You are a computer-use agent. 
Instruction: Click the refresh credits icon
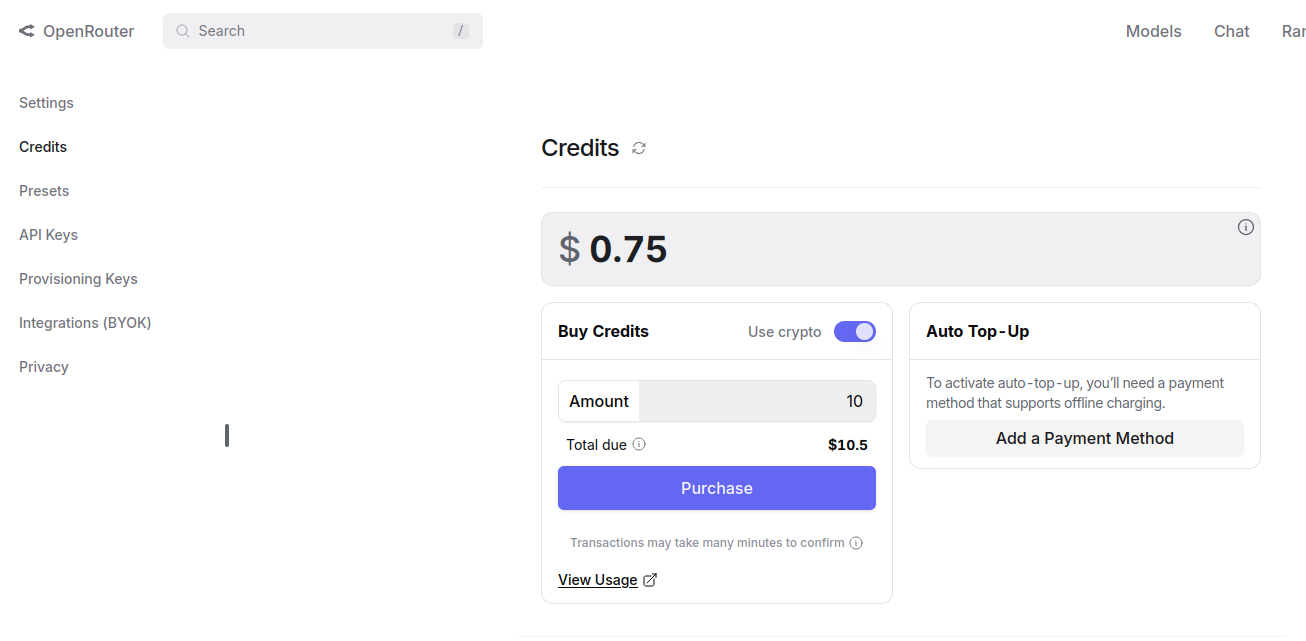[x=639, y=148]
